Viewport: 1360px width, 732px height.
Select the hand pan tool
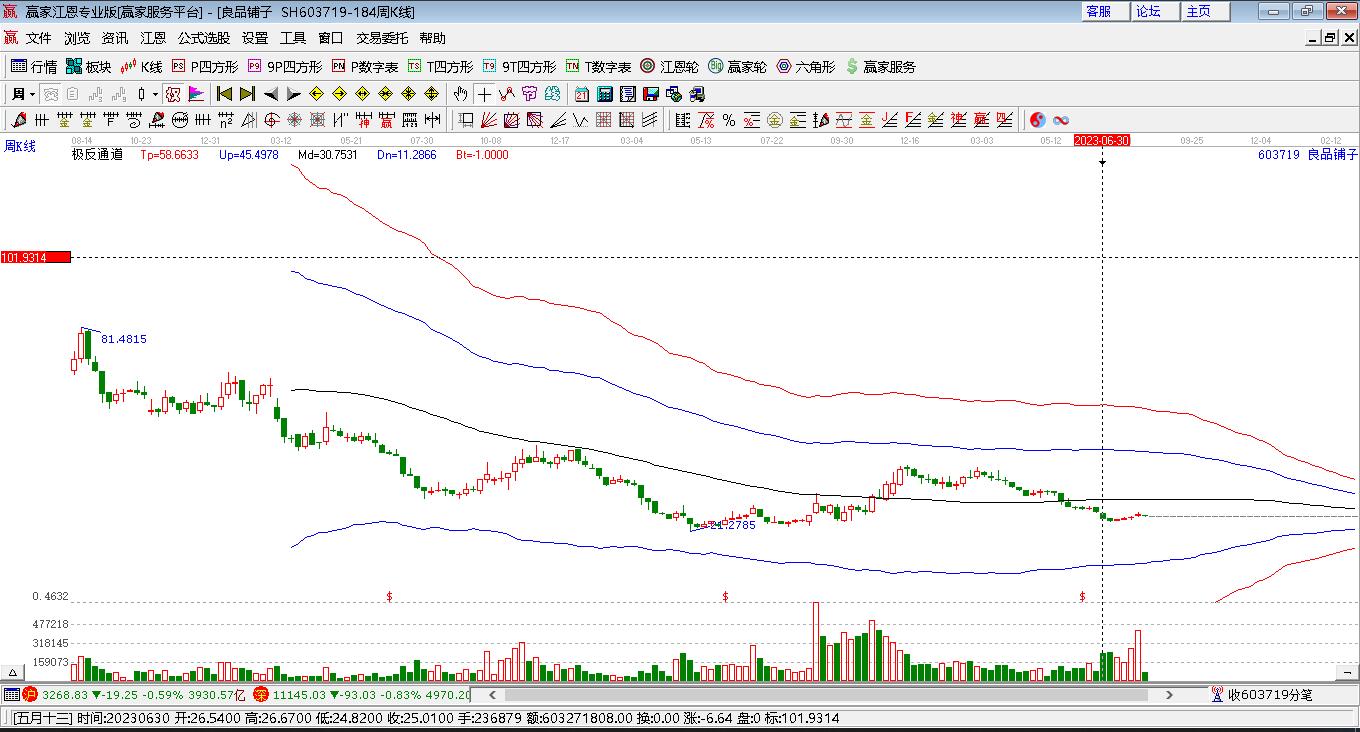pyautogui.click(x=460, y=94)
